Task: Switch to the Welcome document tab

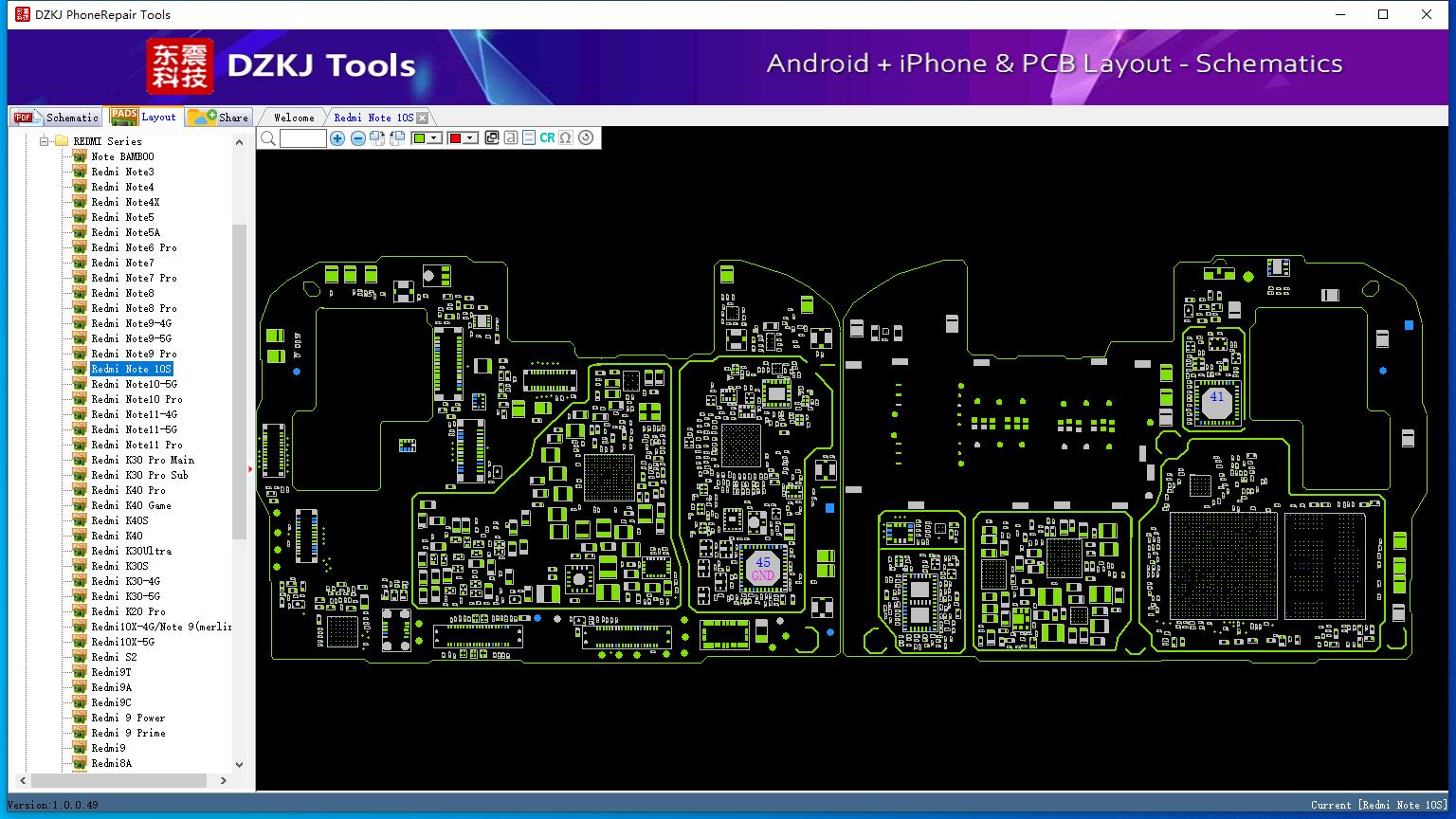Action: [294, 118]
